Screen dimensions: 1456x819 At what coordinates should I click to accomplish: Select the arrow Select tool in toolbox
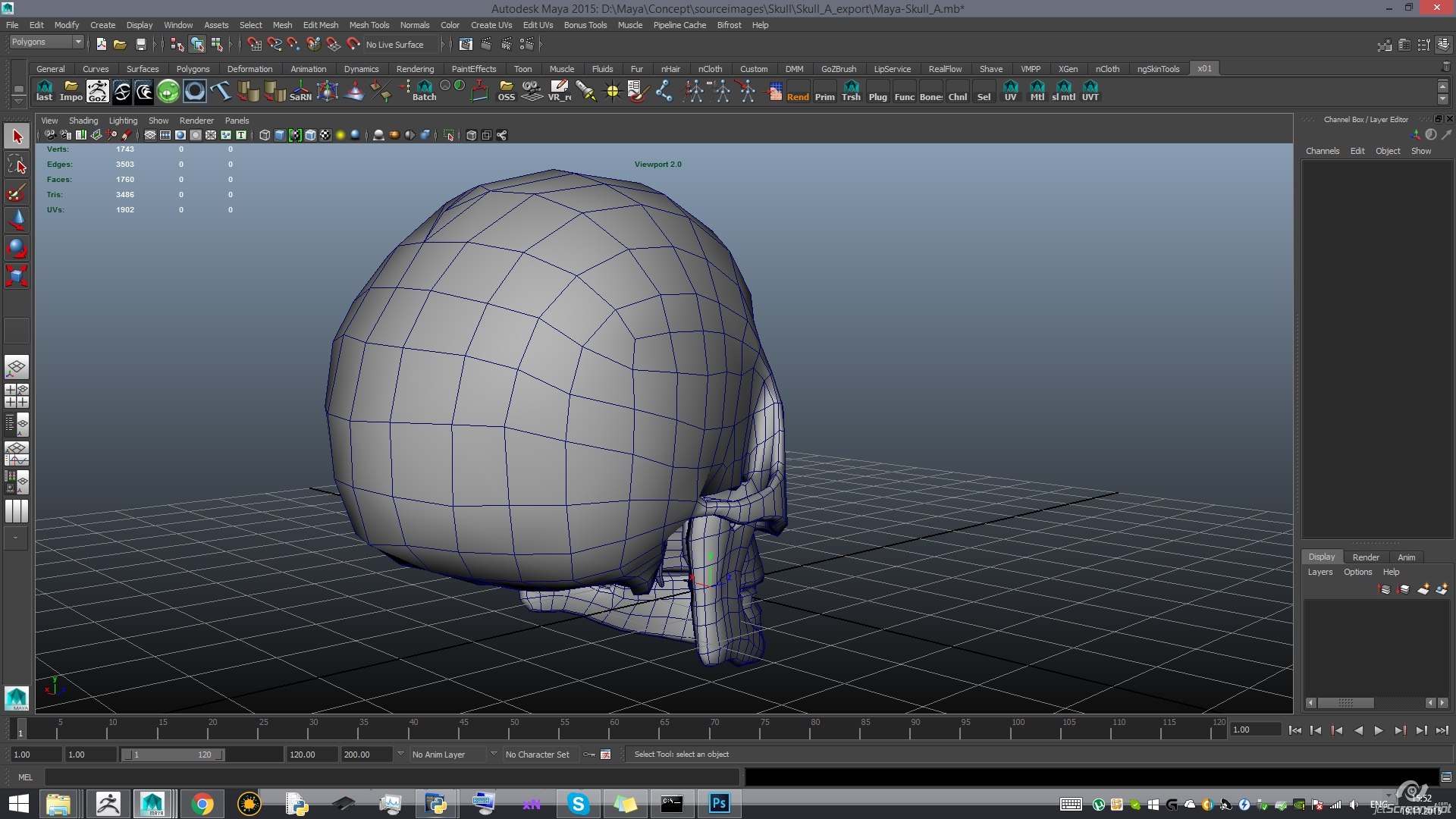coord(17,136)
